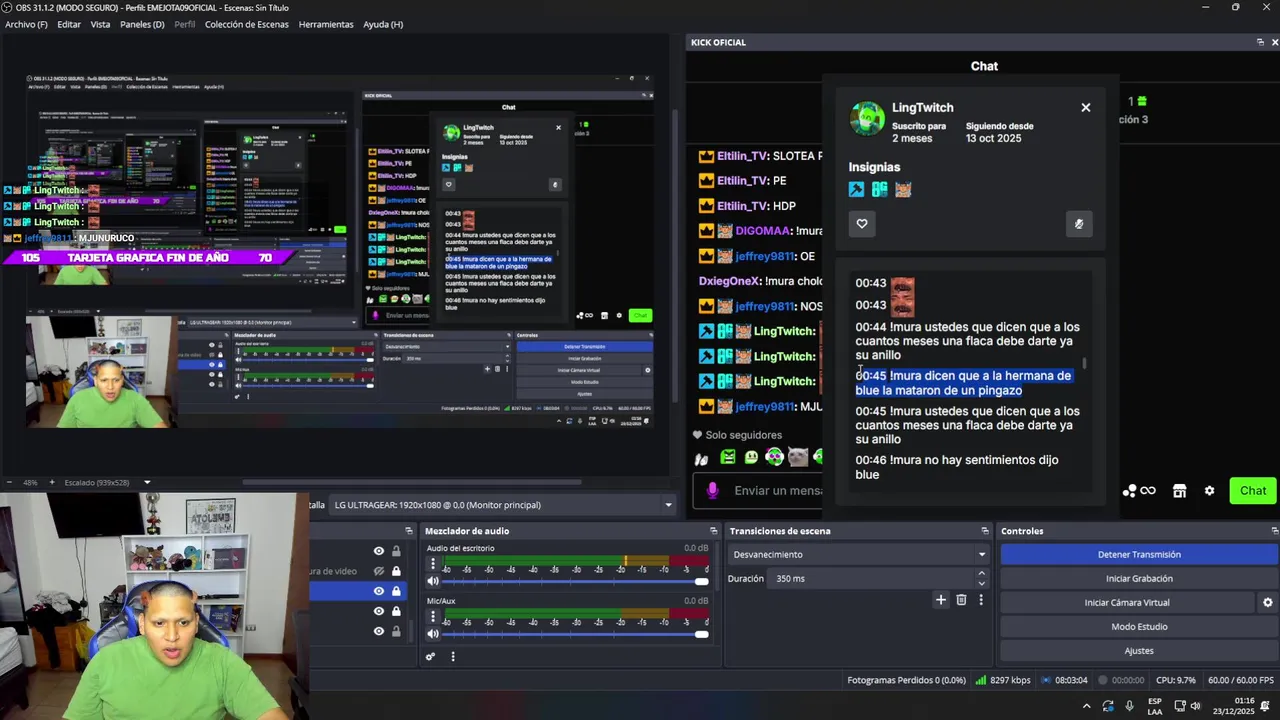Click the 8297 kbps status indicator
The width and height of the screenshot is (1280, 720).
click(x=1002, y=680)
